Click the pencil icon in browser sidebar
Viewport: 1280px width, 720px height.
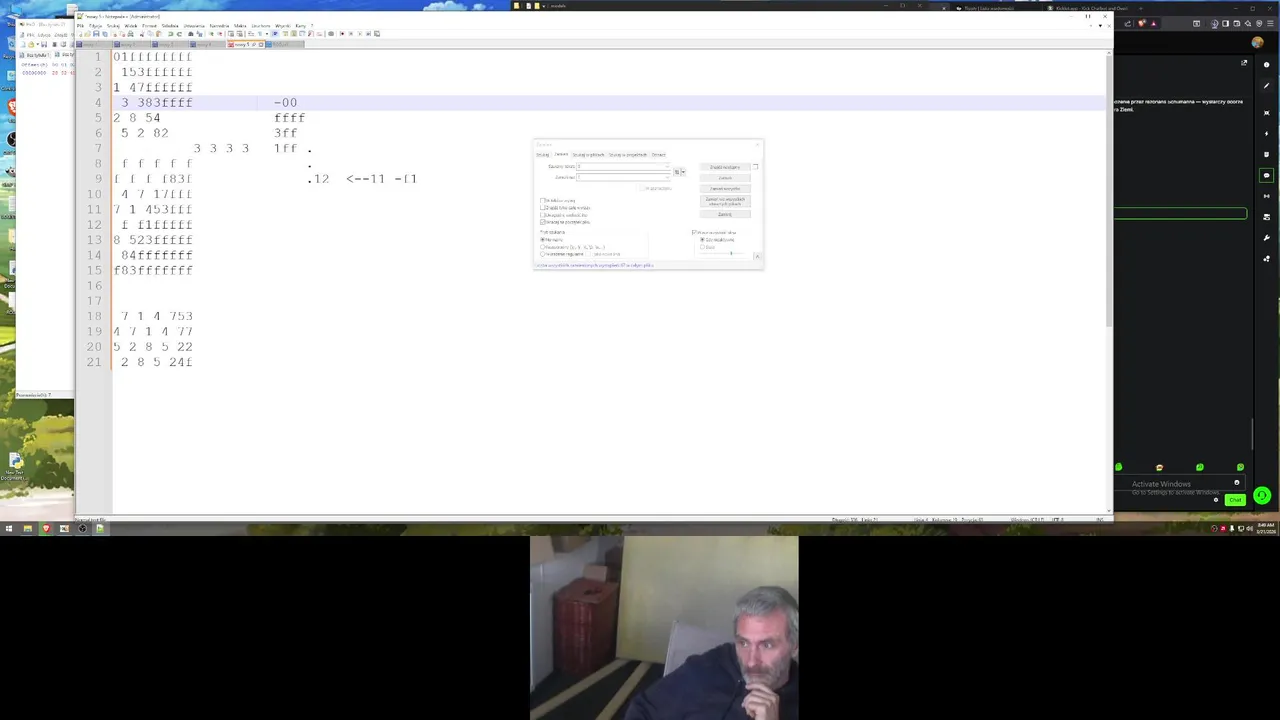click(1266, 86)
